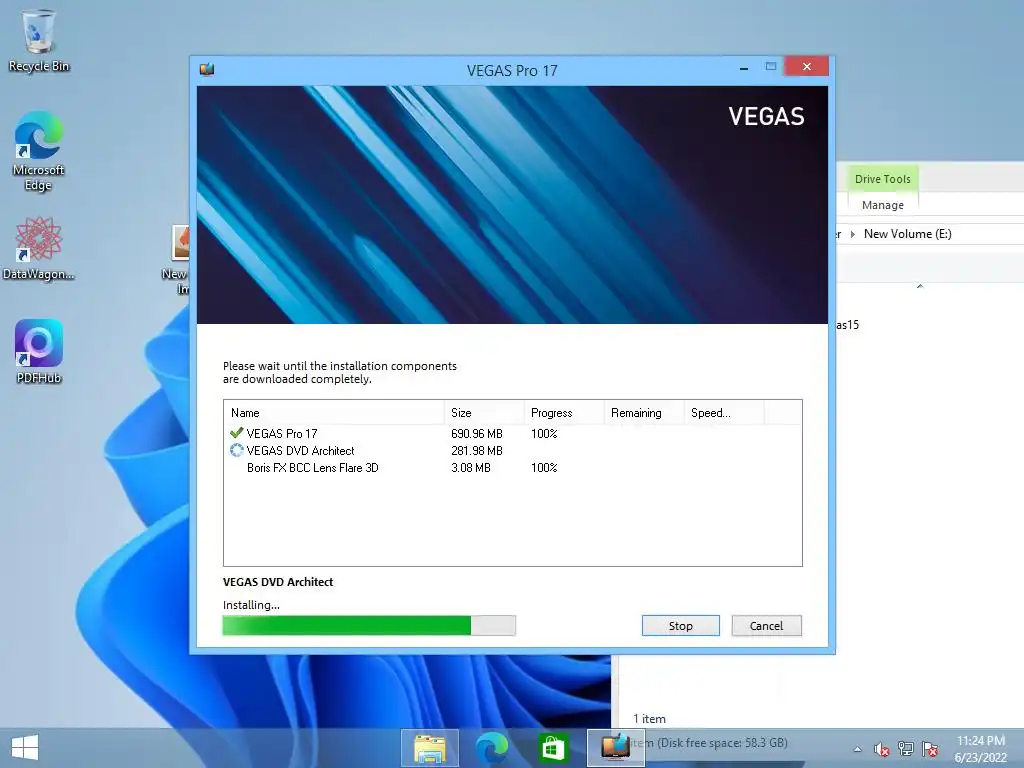1024x768 pixels.
Task: Select the Boris FX BCC Lens Flare 3D row
Action: point(513,468)
